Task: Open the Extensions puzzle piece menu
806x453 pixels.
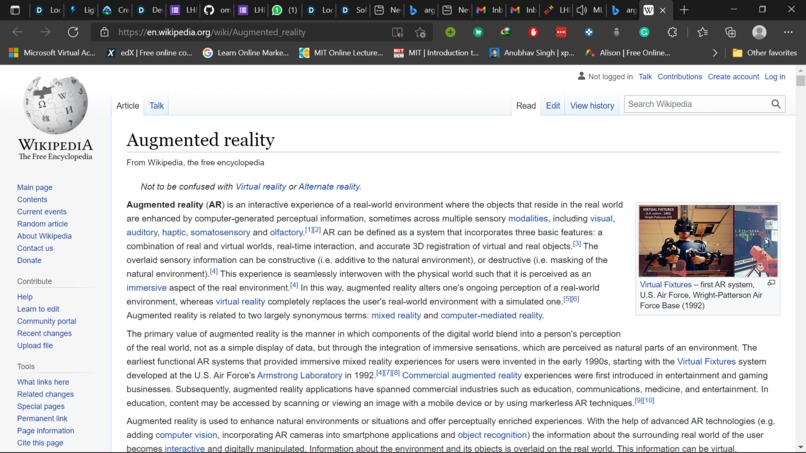Action: pyautogui.click(x=672, y=32)
